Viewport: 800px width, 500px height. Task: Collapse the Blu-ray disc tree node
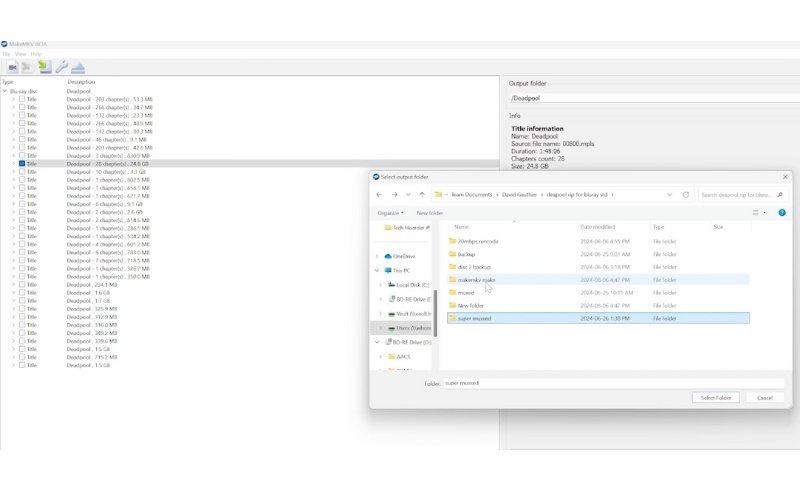(5, 91)
